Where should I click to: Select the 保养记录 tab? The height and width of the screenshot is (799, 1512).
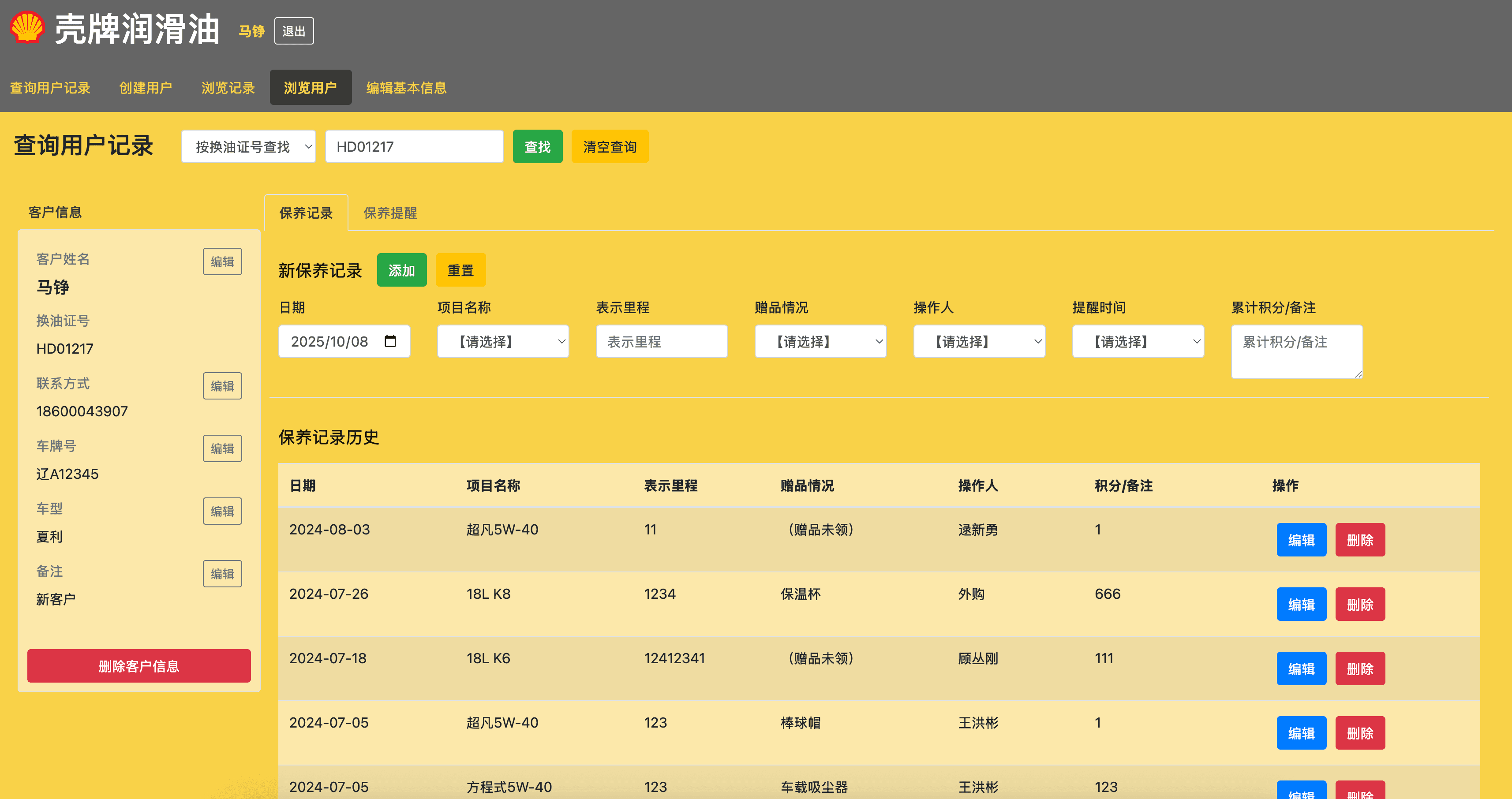(x=306, y=213)
